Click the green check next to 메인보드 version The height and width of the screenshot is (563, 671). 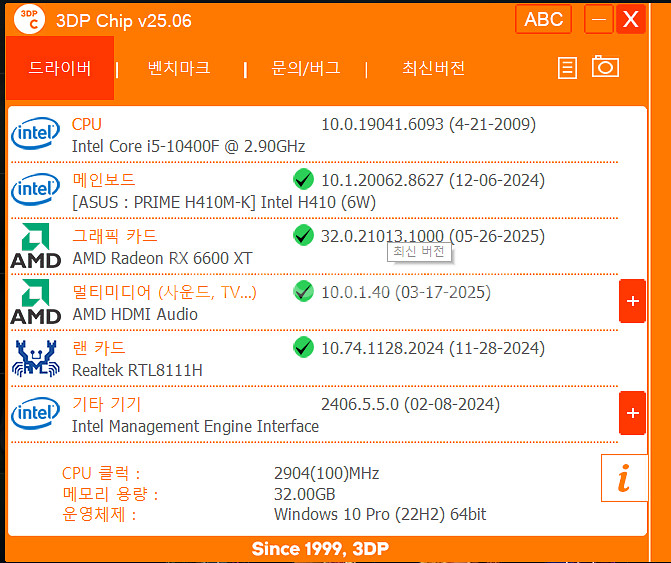pyautogui.click(x=303, y=179)
